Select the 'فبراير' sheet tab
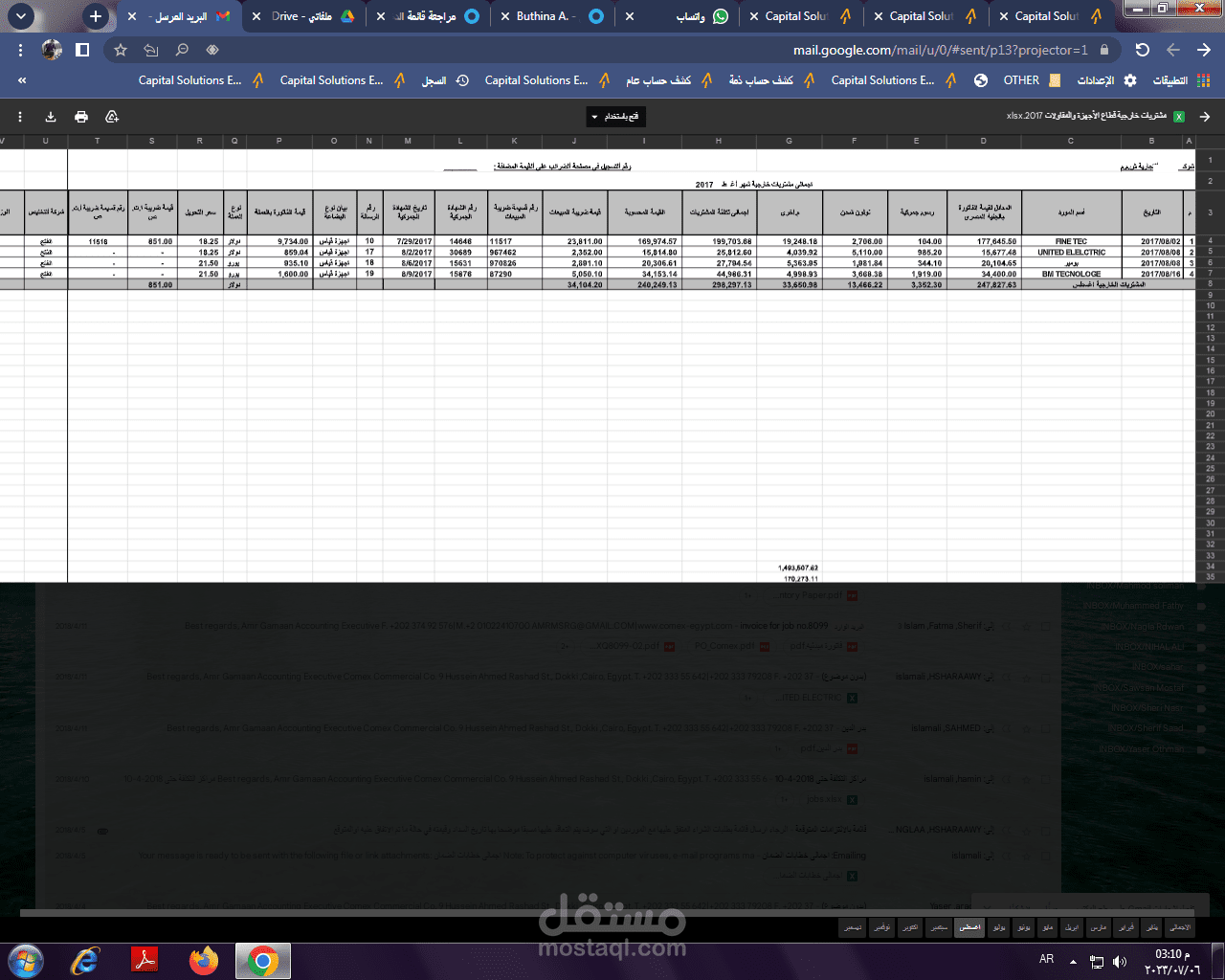The height and width of the screenshot is (980, 1225). pos(1126,927)
